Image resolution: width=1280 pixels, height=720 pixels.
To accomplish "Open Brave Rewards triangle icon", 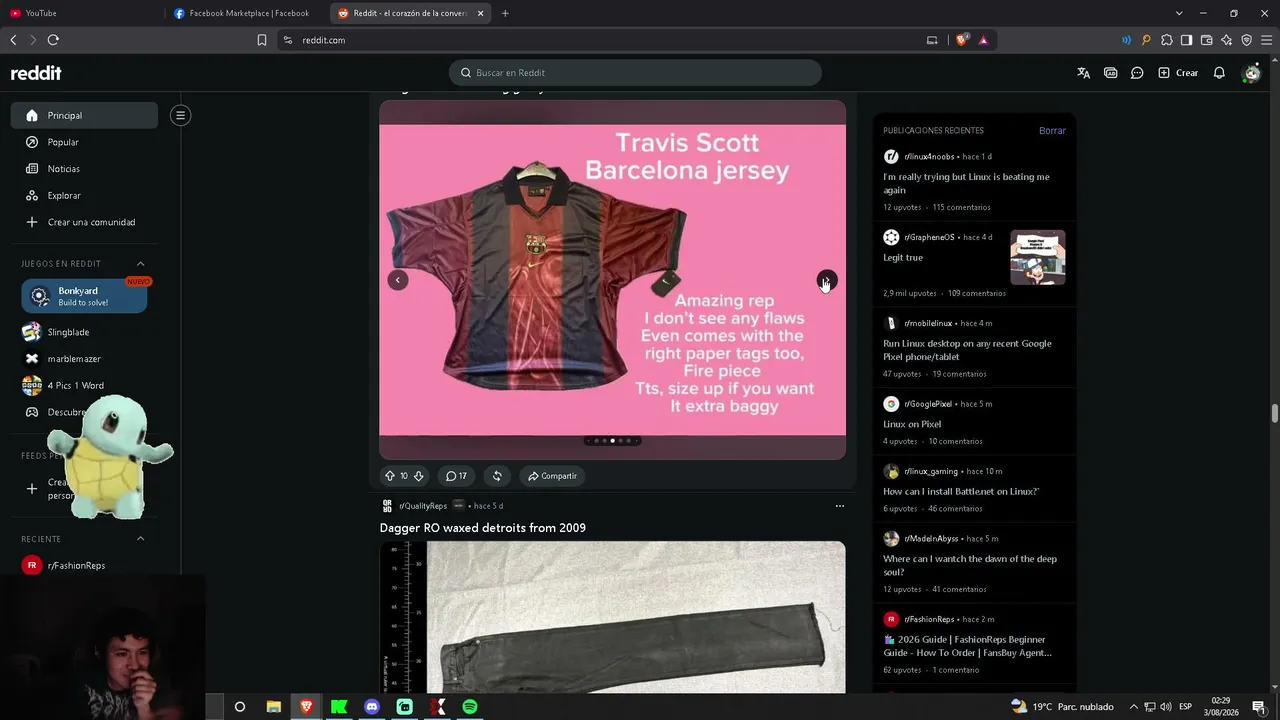I will (x=984, y=40).
